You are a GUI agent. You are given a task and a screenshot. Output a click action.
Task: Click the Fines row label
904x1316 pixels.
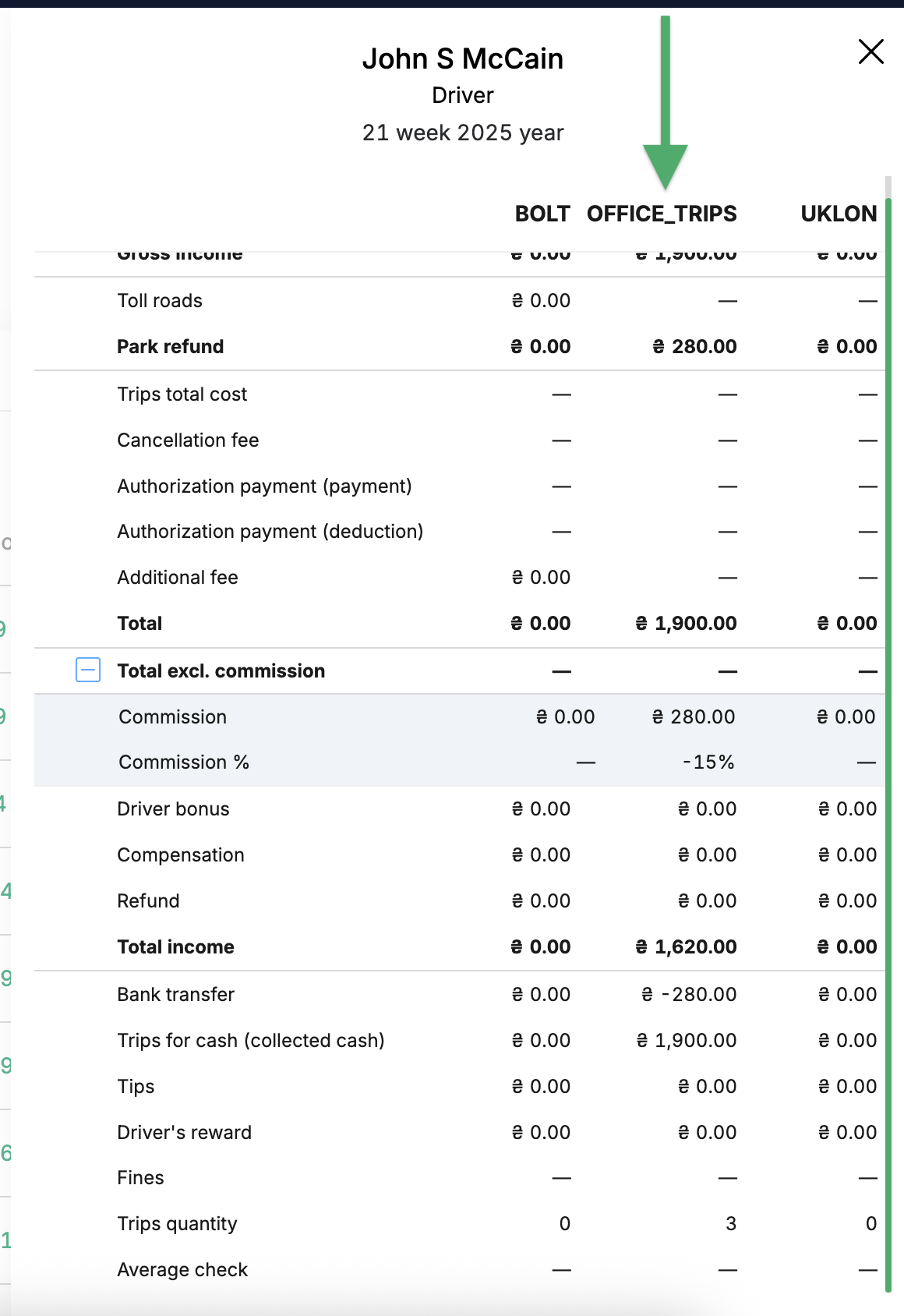coord(141,1178)
